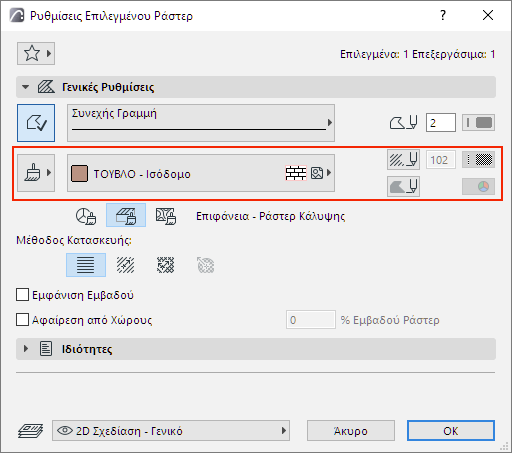
Task: Enable the Αφαίρεση από Χώρους checkbox
Action: pos(22,320)
